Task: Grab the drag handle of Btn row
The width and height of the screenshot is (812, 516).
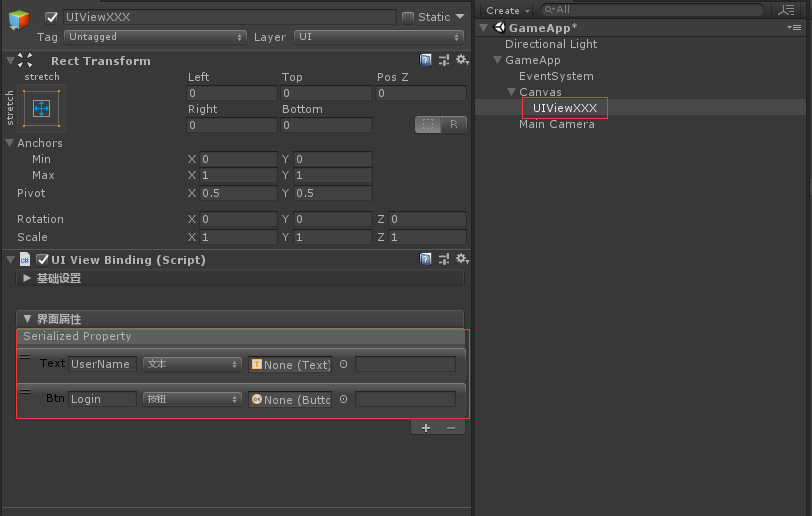Action: point(25,392)
